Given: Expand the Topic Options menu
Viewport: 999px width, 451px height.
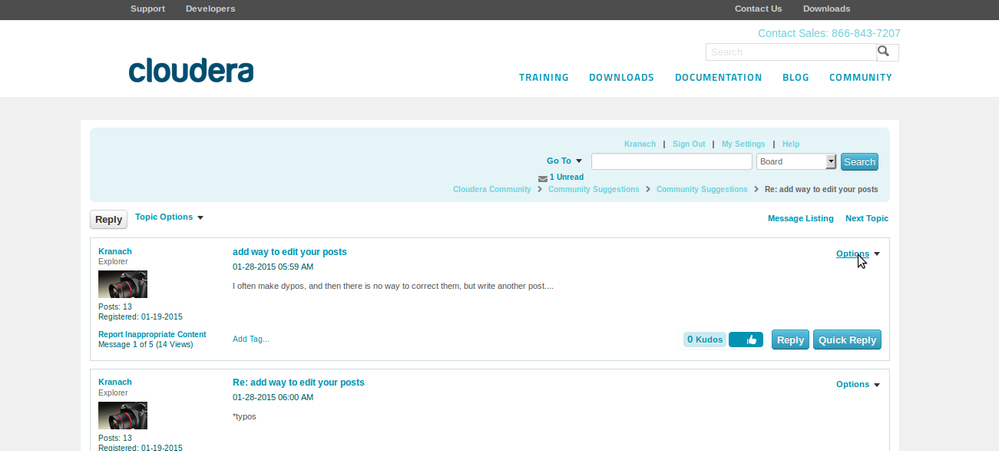Looking at the screenshot, I should pos(169,217).
